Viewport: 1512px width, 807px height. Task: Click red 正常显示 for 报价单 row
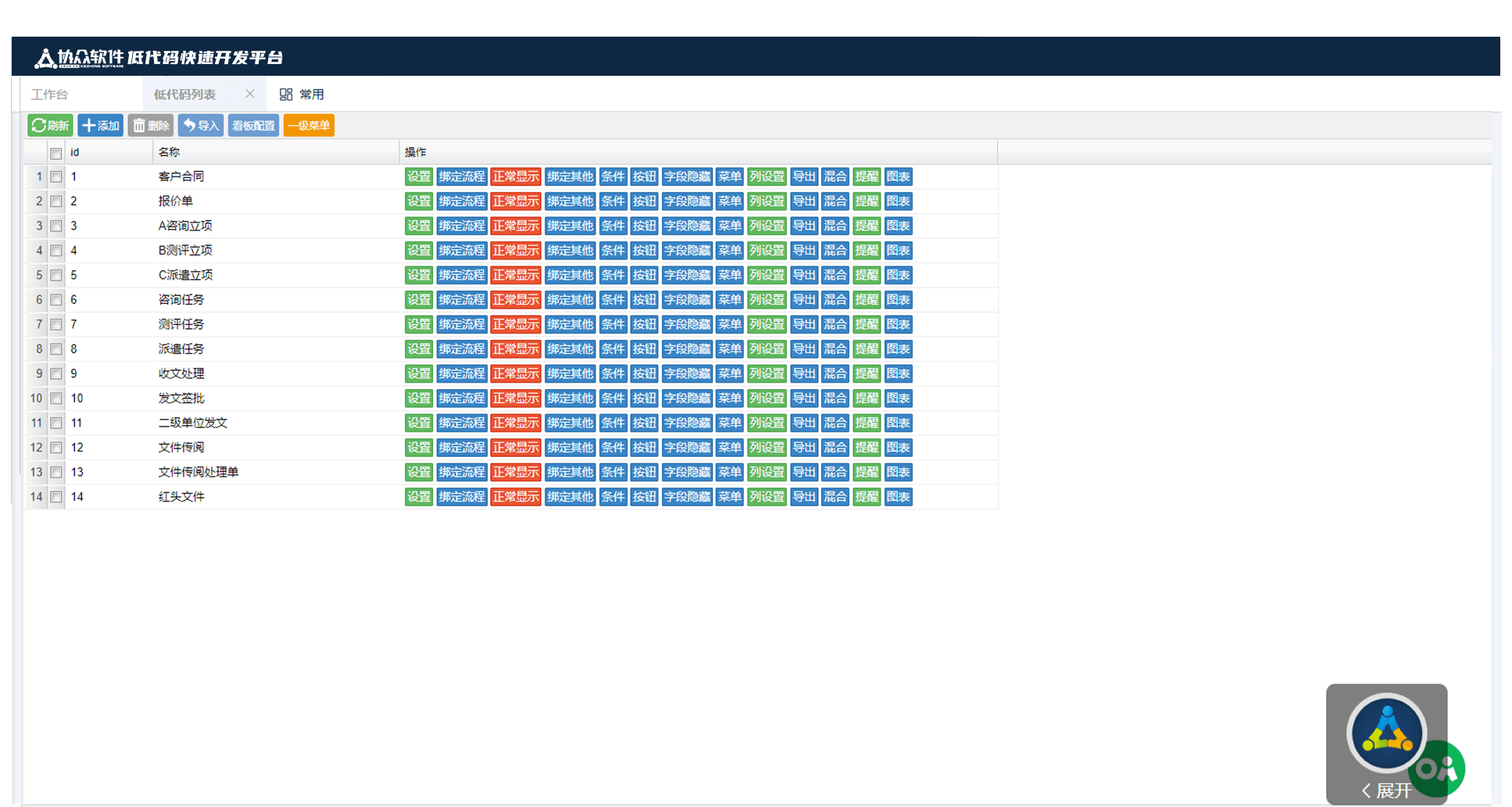point(516,202)
